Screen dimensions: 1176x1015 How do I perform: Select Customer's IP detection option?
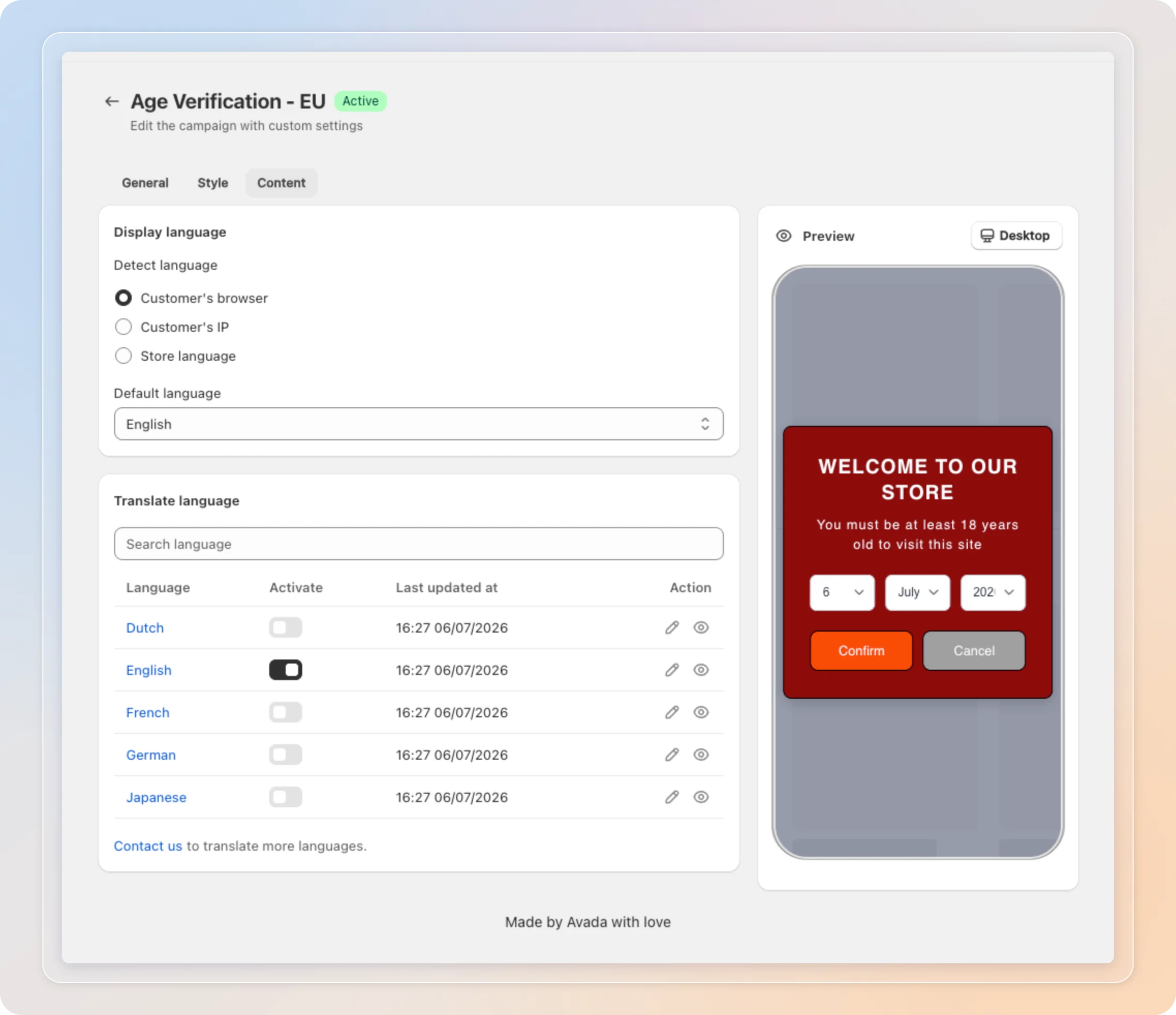click(123, 327)
